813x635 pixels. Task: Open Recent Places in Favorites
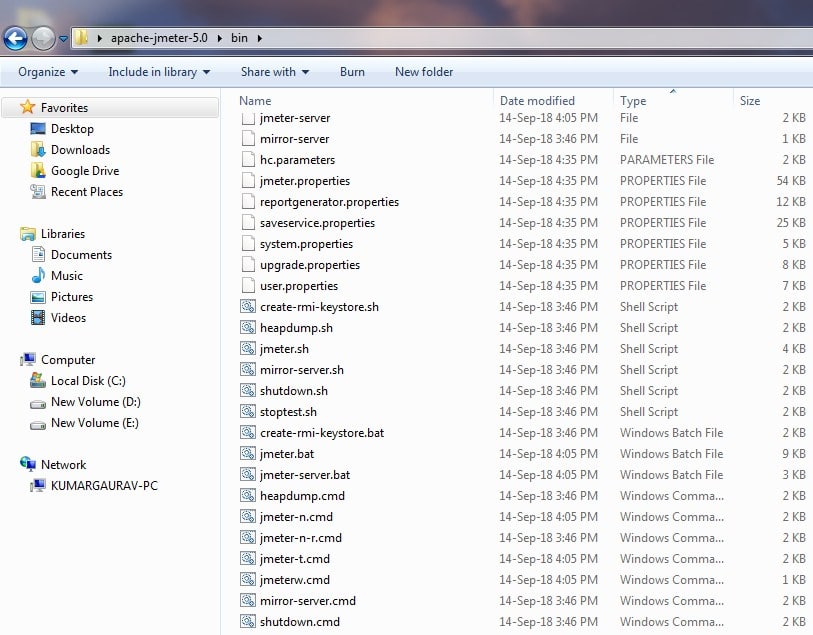(87, 192)
